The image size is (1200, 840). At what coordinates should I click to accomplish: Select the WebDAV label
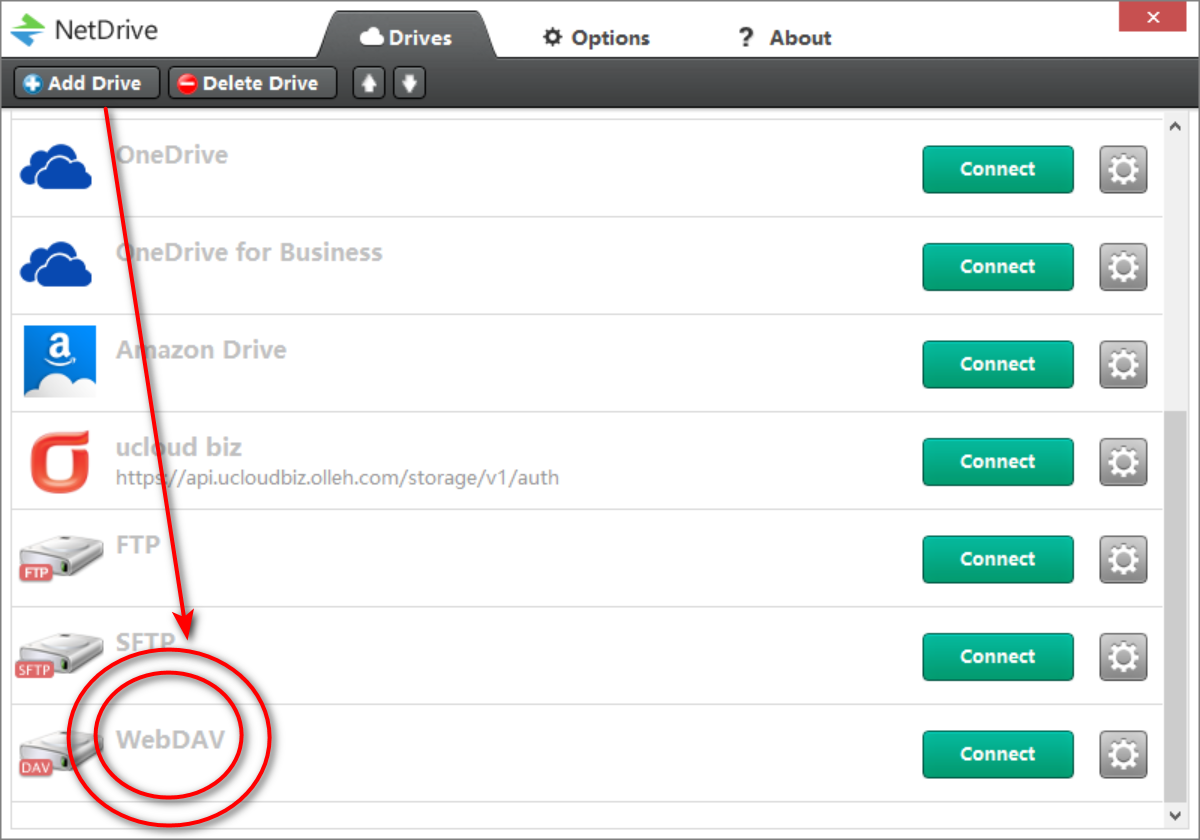pyautogui.click(x=170, y=739)
